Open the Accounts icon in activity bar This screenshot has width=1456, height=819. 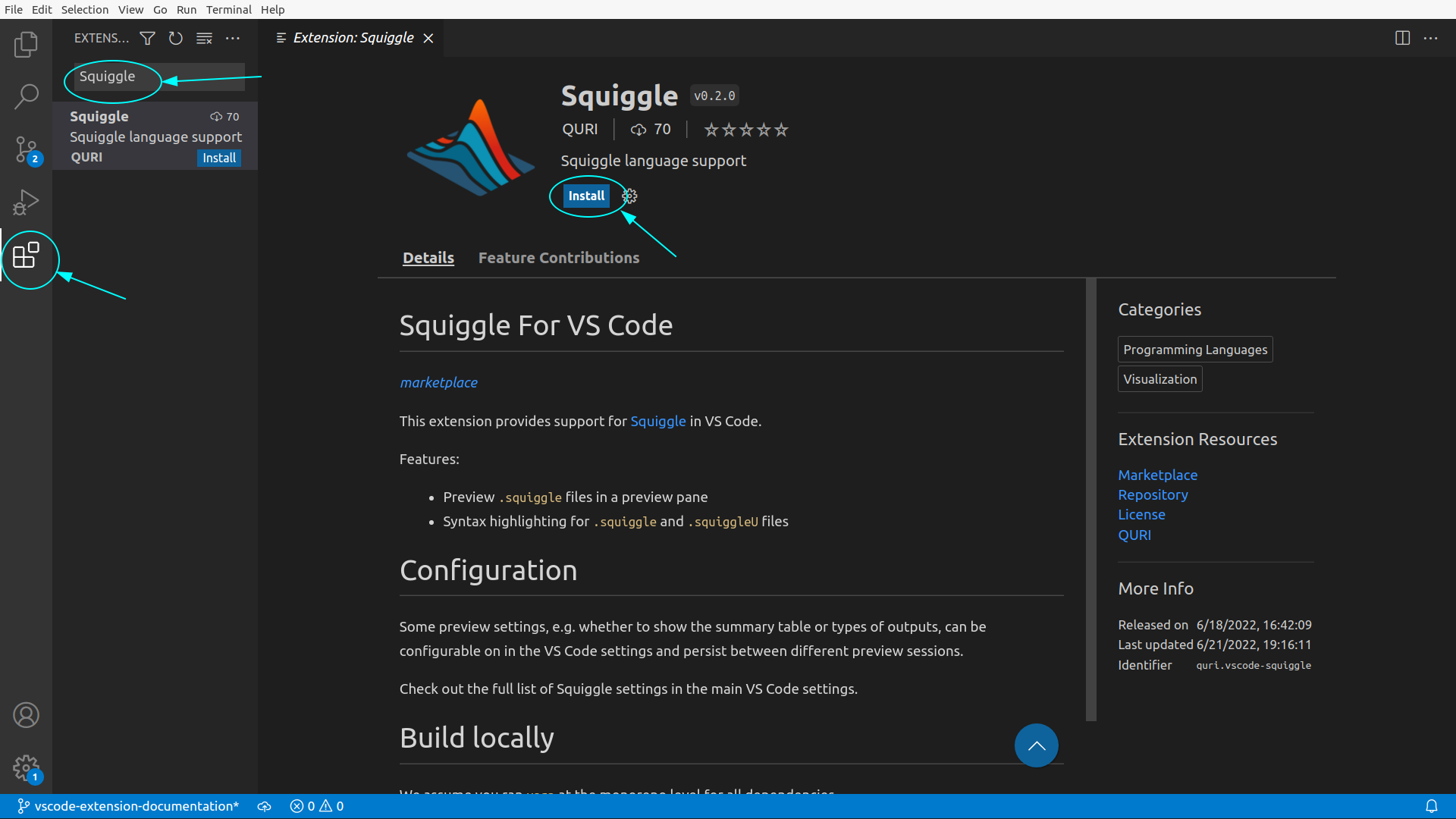click(26, 715)
